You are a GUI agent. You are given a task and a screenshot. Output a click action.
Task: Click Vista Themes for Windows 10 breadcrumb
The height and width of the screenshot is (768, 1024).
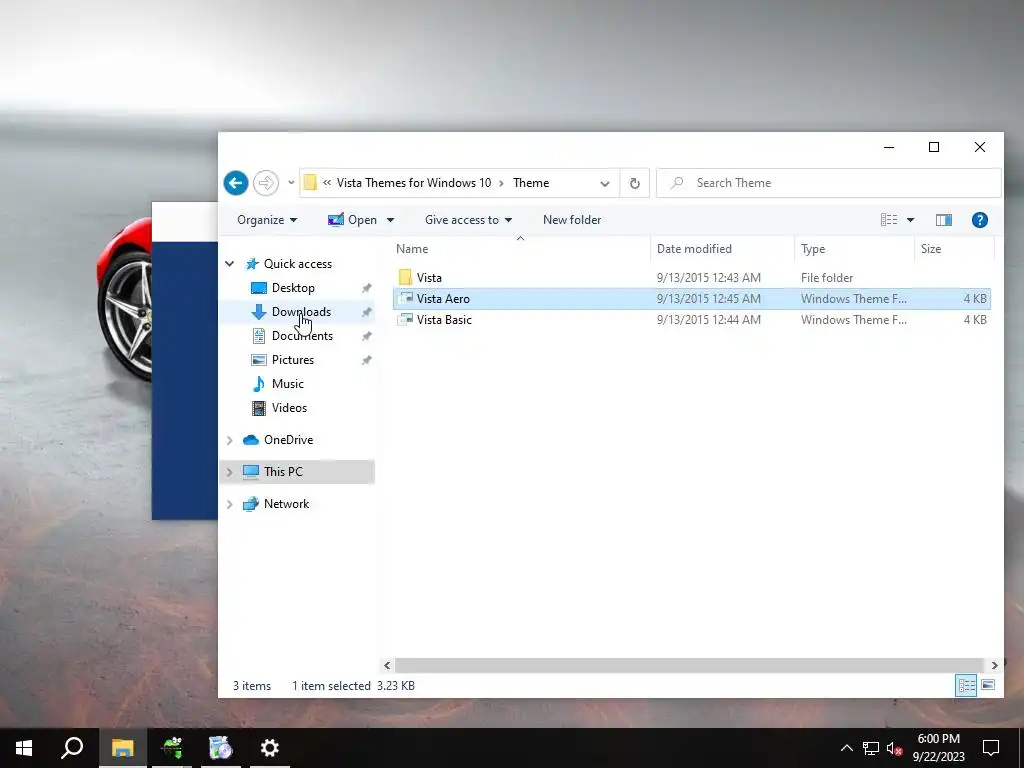(x=413, y=183)
